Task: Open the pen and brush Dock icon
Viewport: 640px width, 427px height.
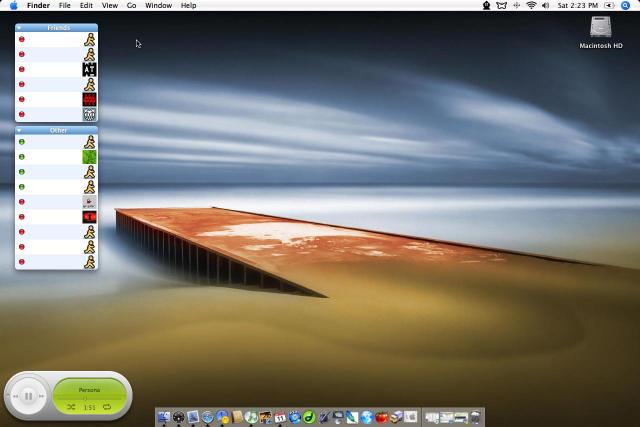Action: [x=324, y=417]
